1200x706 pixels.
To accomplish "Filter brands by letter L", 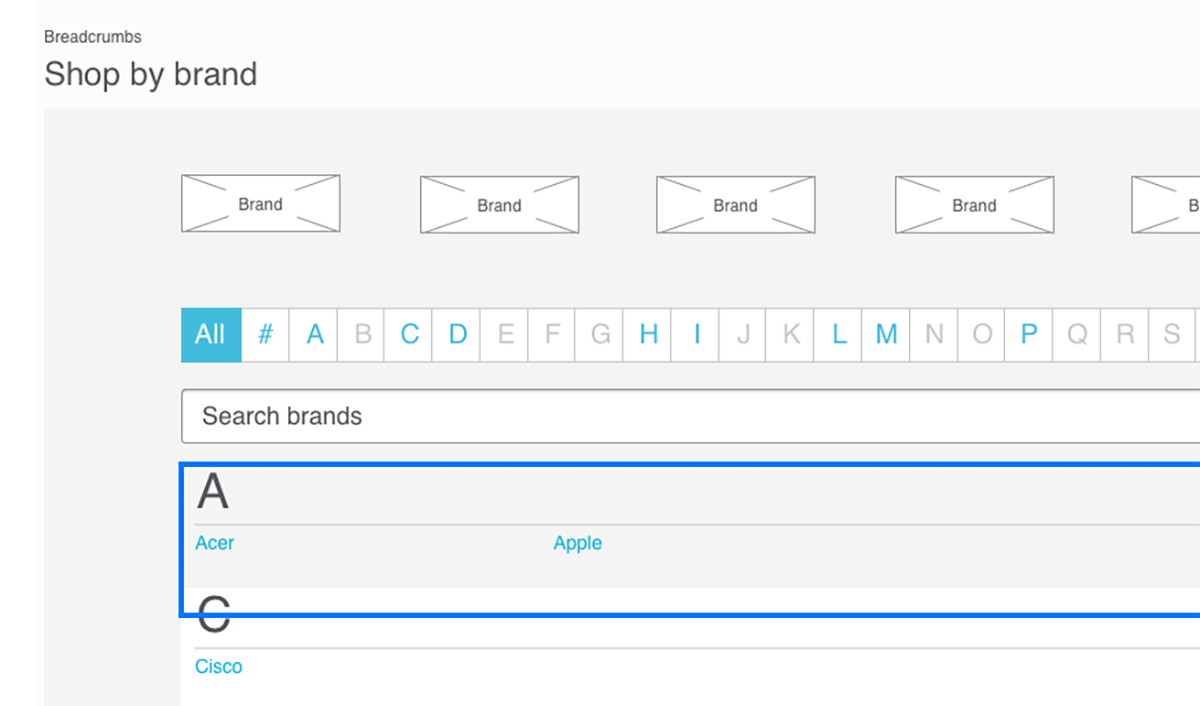I will [839, 334].
